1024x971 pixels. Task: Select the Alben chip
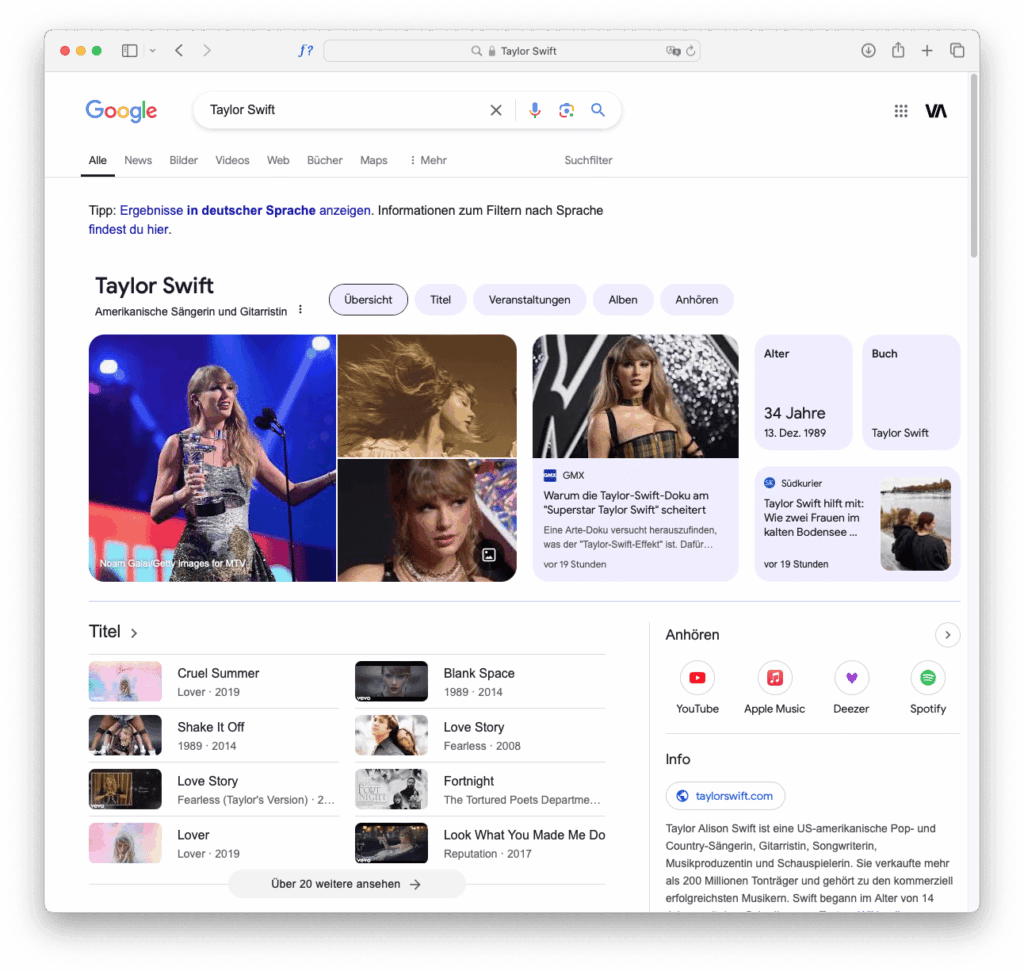point(622,300)
